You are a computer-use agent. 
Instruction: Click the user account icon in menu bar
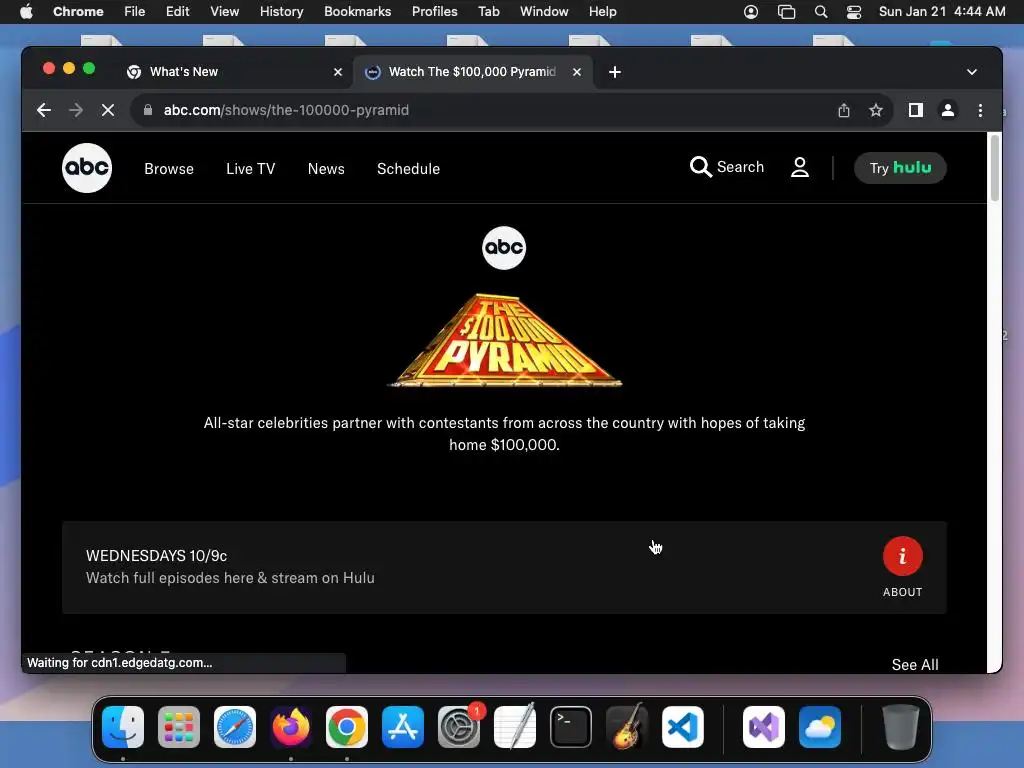[751, 12]
